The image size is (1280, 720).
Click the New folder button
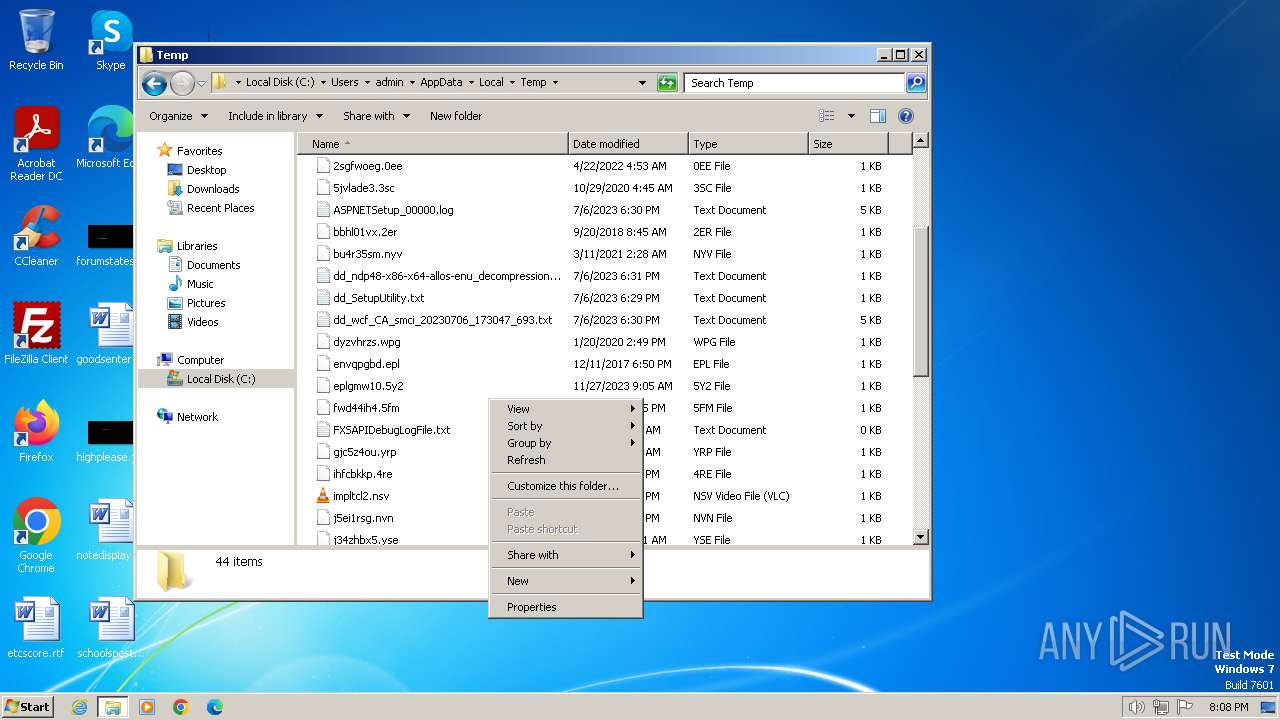coord(456,116)
